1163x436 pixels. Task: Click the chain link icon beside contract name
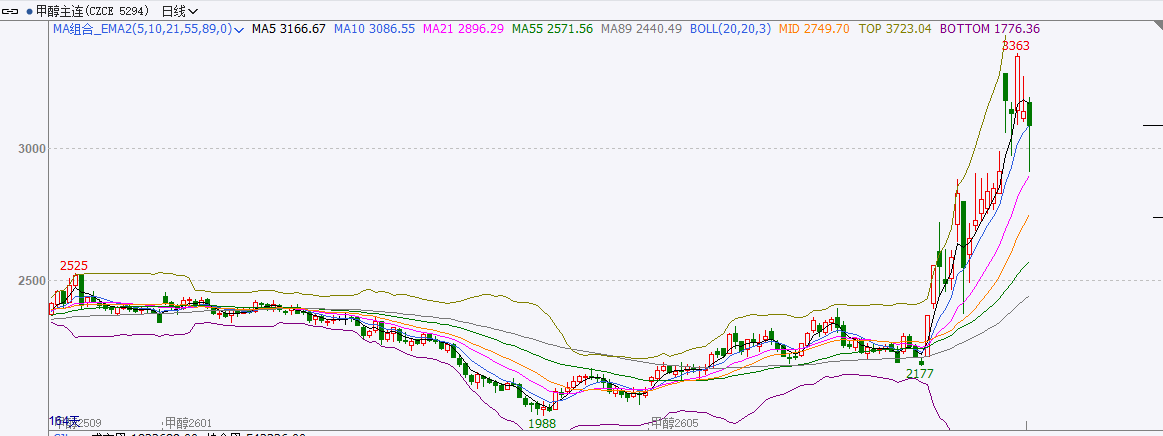12,11
